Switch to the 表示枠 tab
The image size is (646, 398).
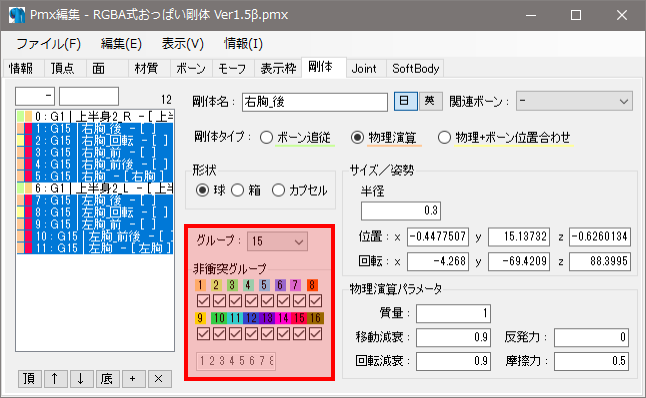pos(279,68)
